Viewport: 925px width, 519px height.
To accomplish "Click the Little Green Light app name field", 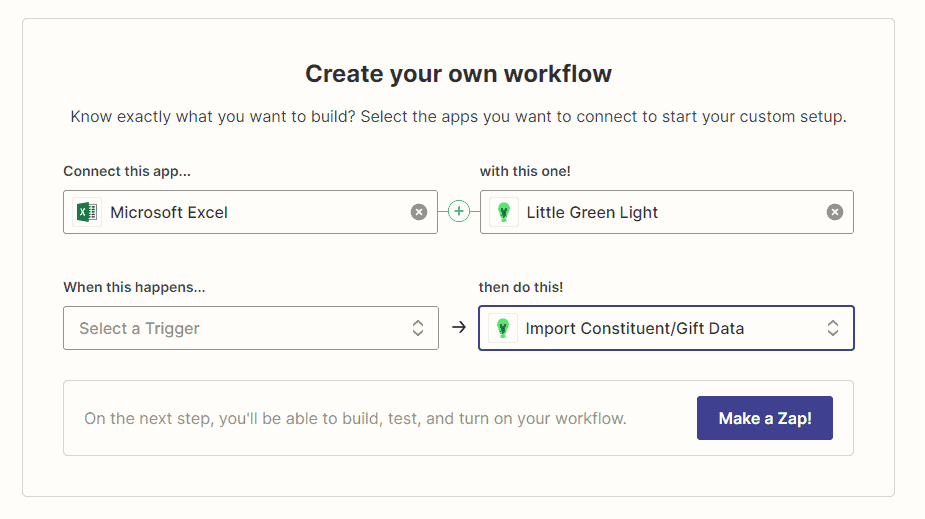I will click(x=667, y=212).
